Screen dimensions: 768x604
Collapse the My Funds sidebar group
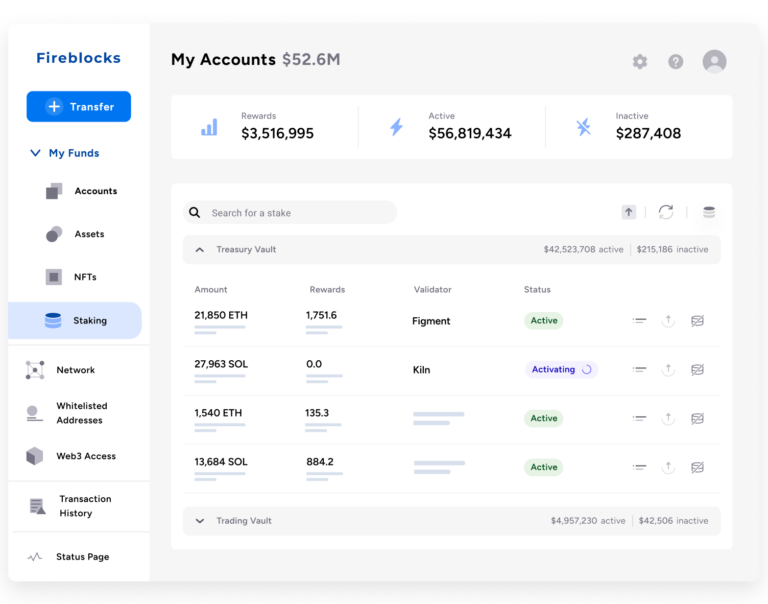coord(36,153)
